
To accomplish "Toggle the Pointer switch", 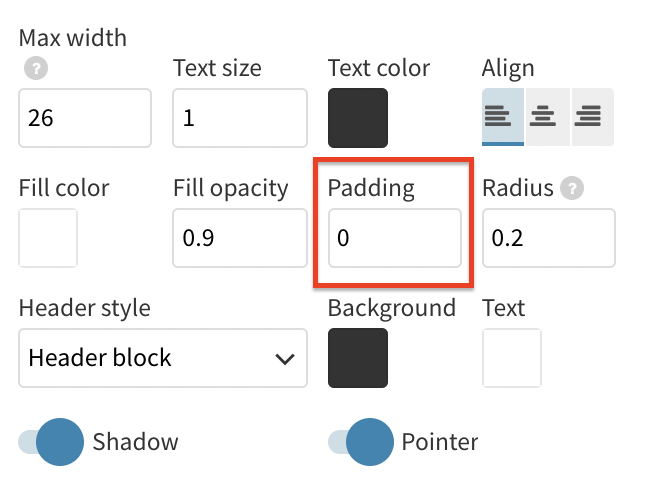I will click(361, 442).
